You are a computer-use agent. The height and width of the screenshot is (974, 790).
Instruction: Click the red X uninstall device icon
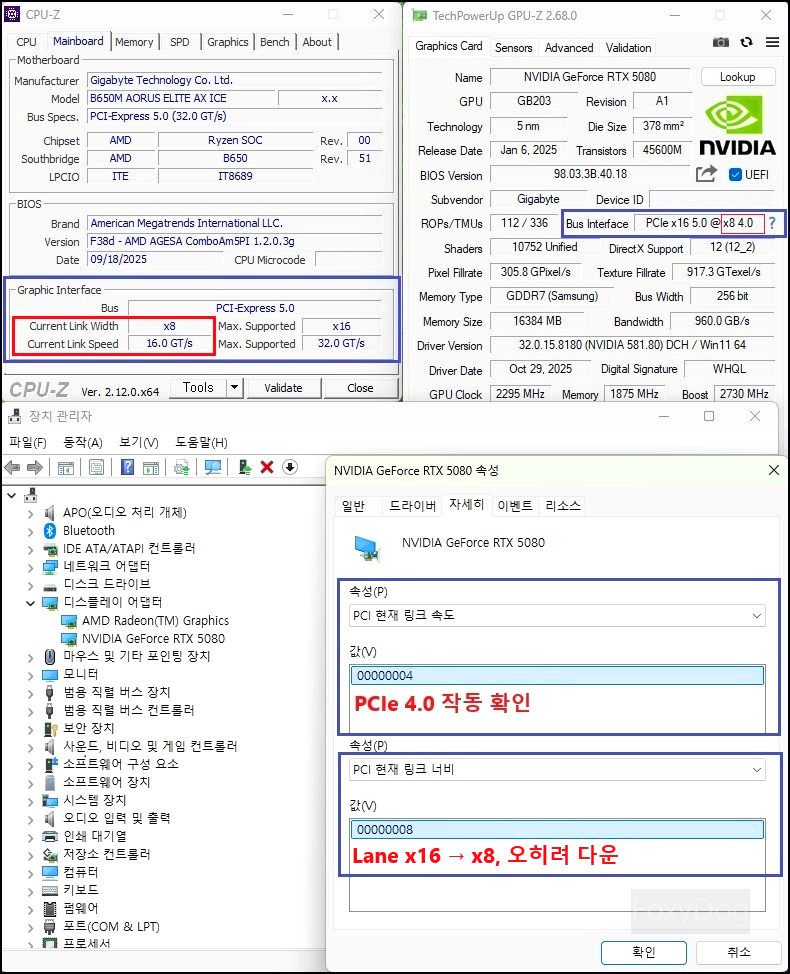267,467
